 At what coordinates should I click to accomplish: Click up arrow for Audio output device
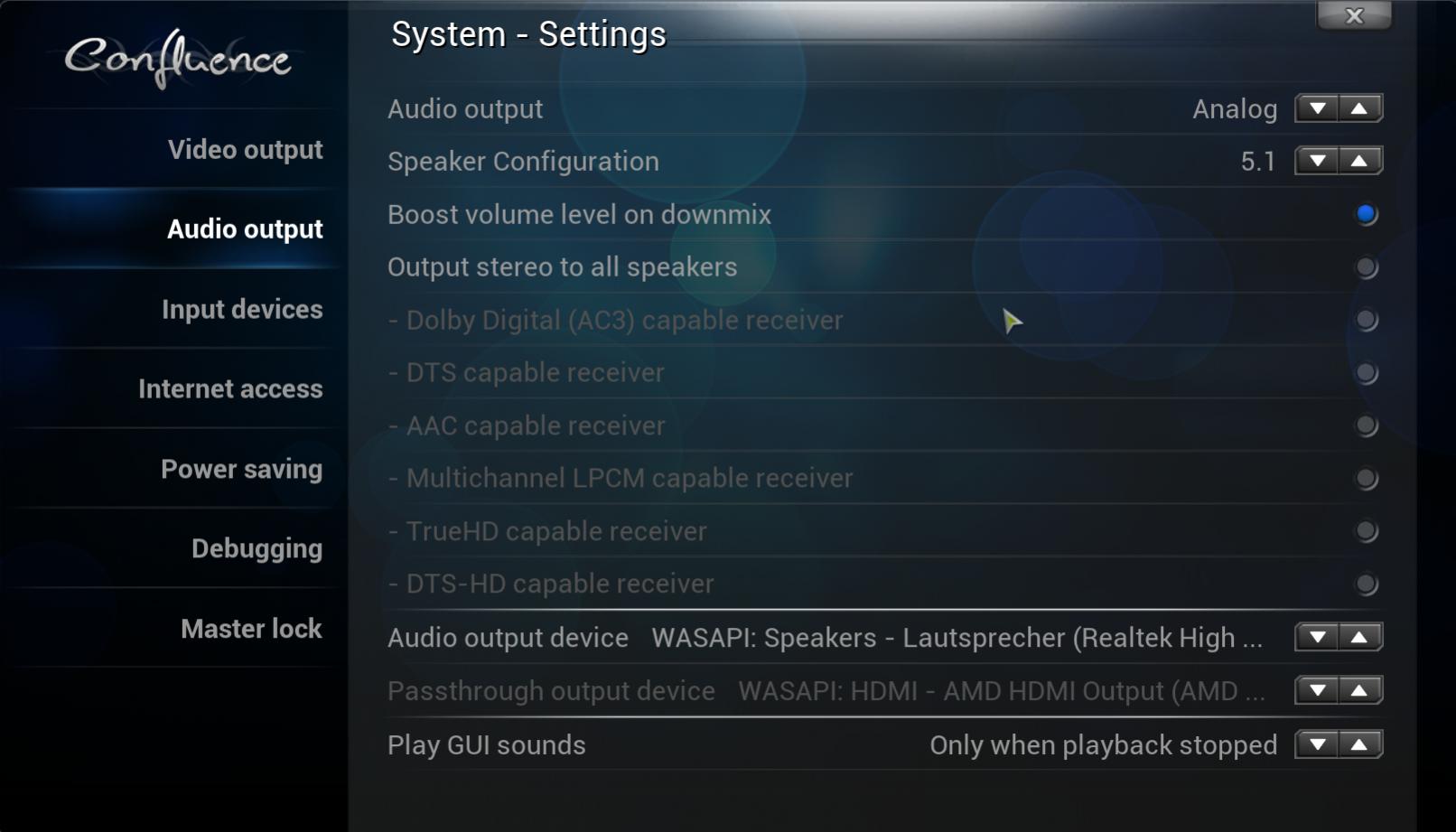pos(1359,638)
